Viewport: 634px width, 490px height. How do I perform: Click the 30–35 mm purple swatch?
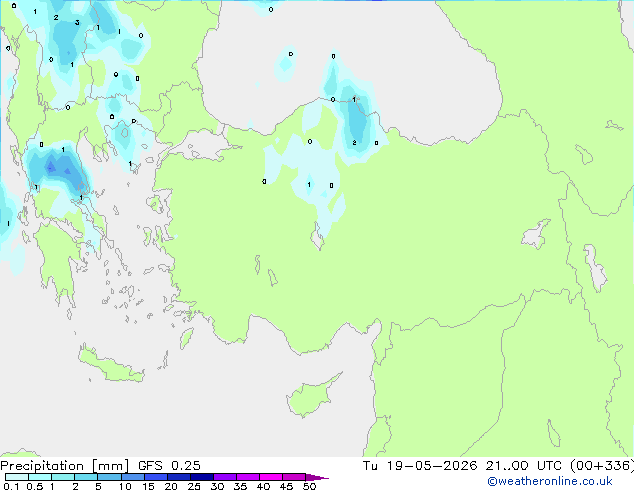[x=224, y=477]
